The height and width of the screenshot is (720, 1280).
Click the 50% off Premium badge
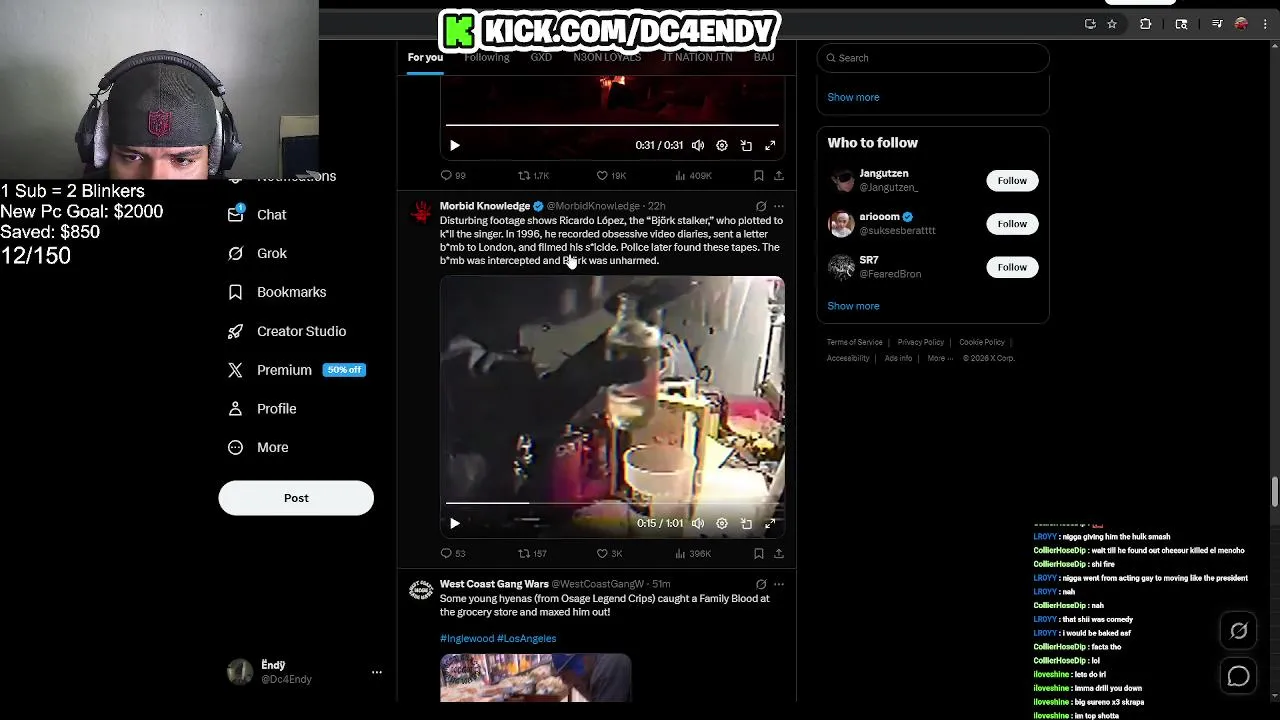344,370
